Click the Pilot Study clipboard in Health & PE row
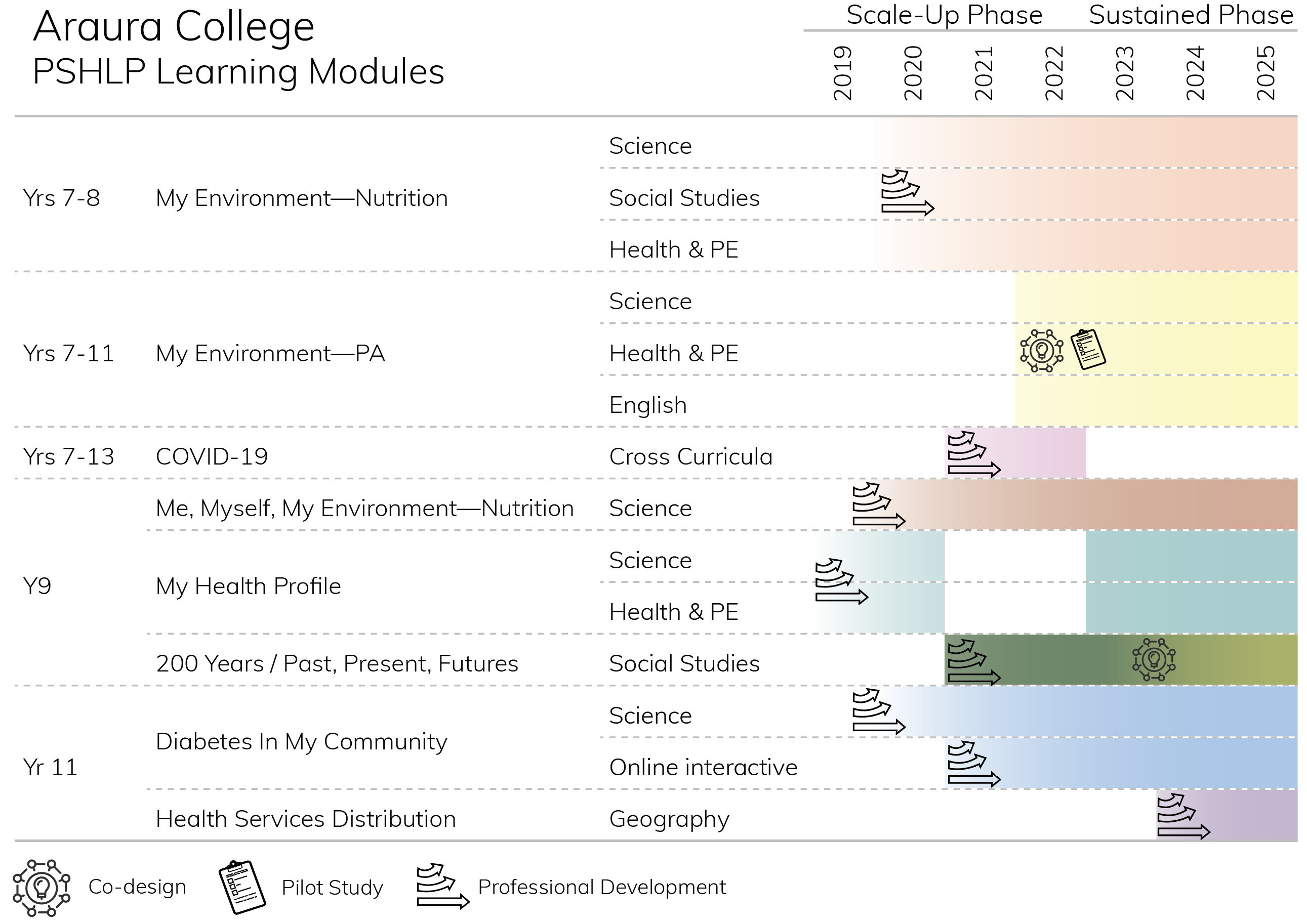Screen dimensions: 1307x924 pyautogui.click(x=1088, y=349)
